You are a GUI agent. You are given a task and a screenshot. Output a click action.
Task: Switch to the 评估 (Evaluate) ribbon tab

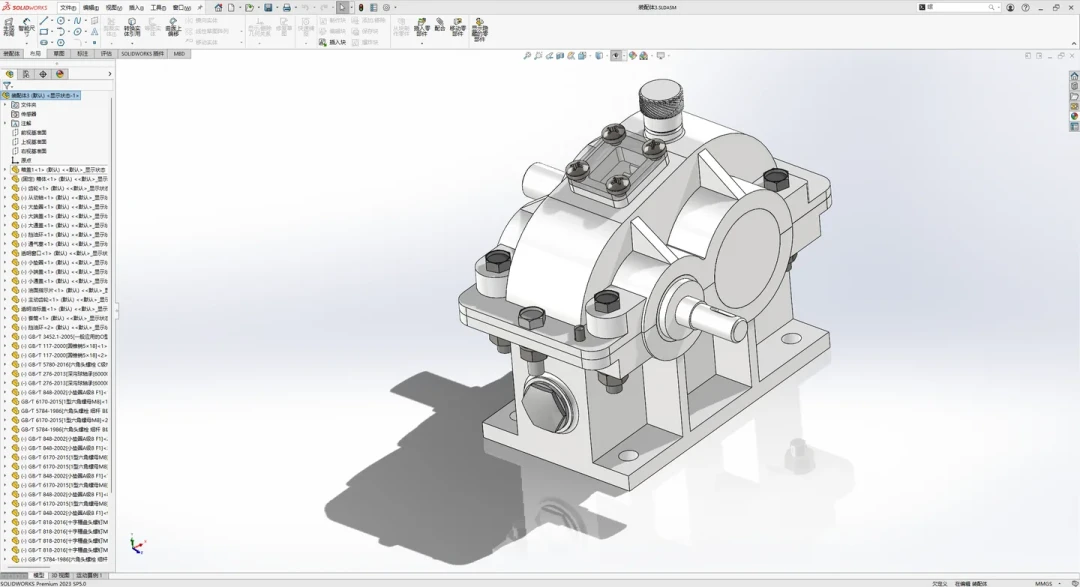(106, 54)
